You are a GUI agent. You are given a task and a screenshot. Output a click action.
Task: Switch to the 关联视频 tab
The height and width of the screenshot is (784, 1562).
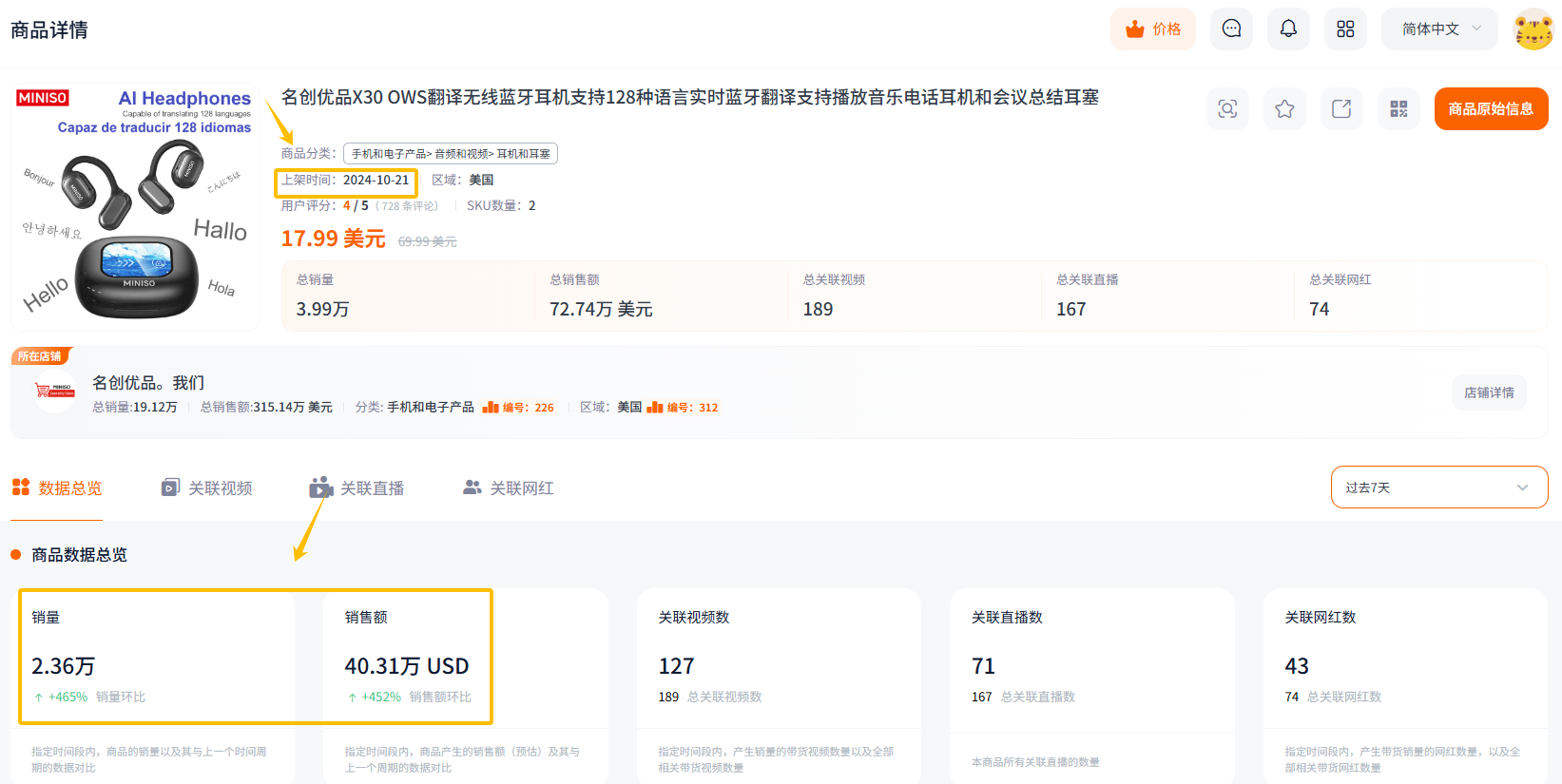tap(206, 488)
